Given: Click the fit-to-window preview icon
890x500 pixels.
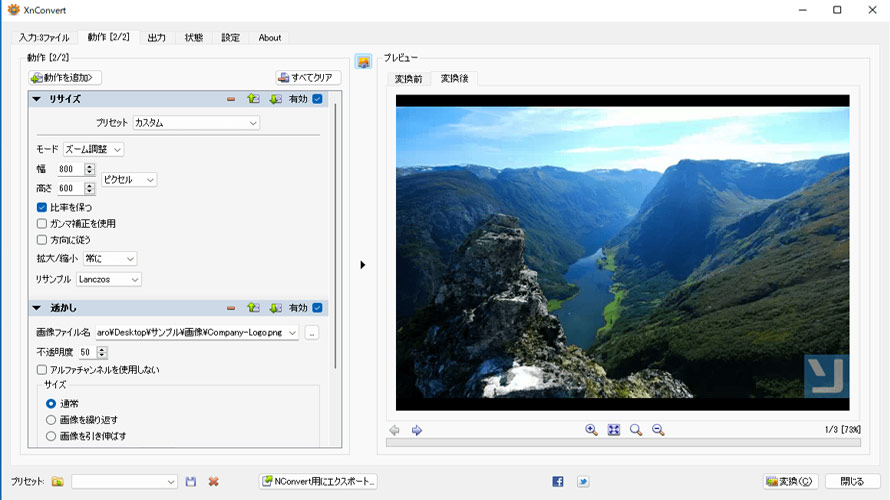Looking at the screenshot, I should pos(614,430).
